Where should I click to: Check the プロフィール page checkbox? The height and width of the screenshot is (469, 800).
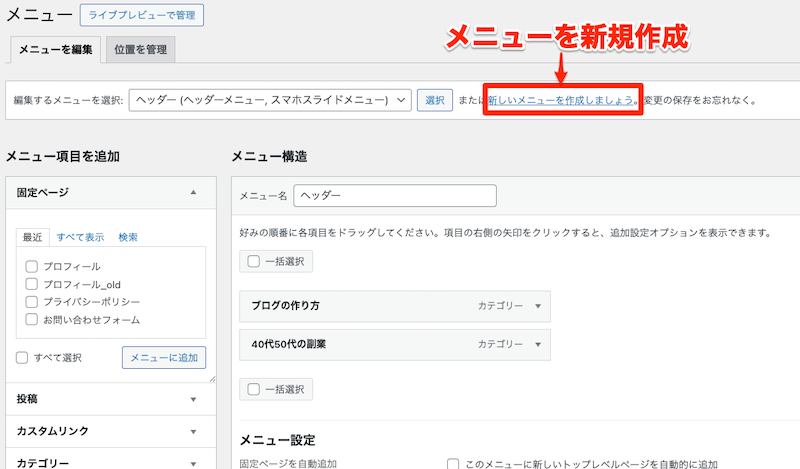(x=32, y=267)
